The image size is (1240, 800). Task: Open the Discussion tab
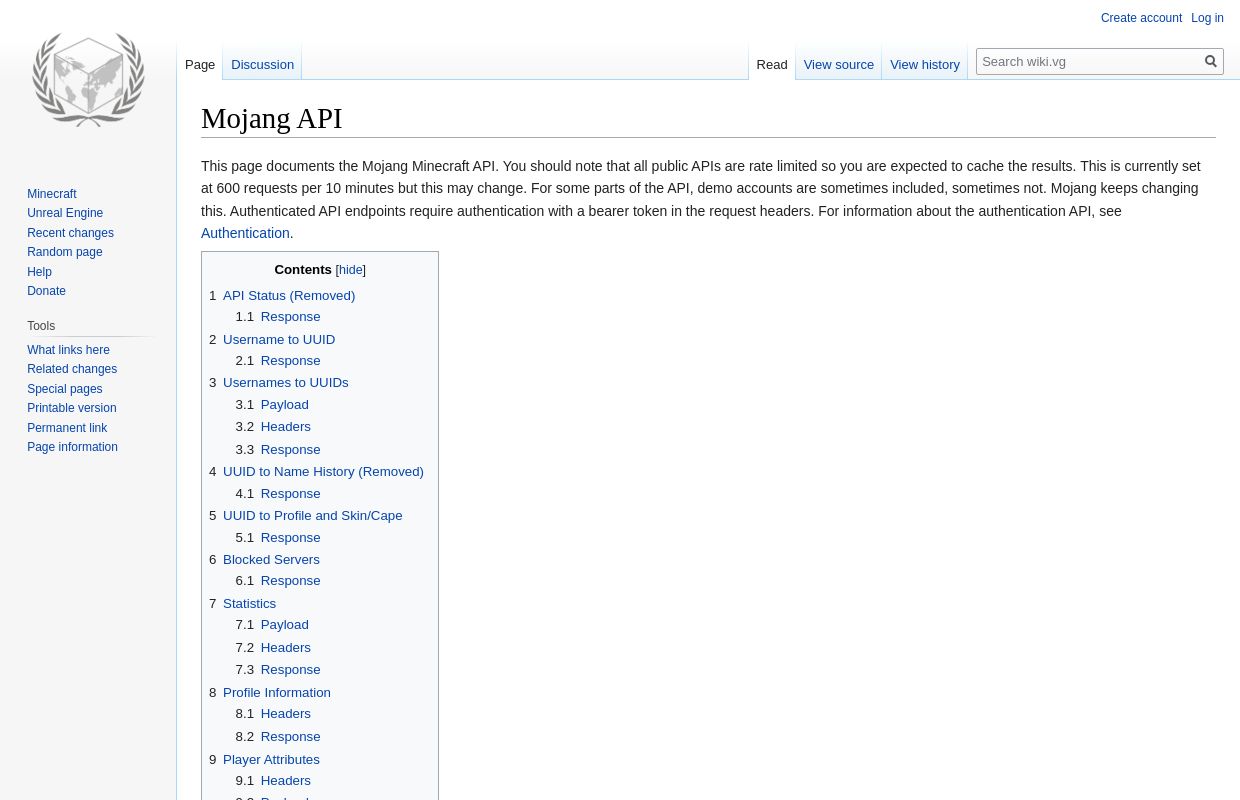(x=262, y=65)
